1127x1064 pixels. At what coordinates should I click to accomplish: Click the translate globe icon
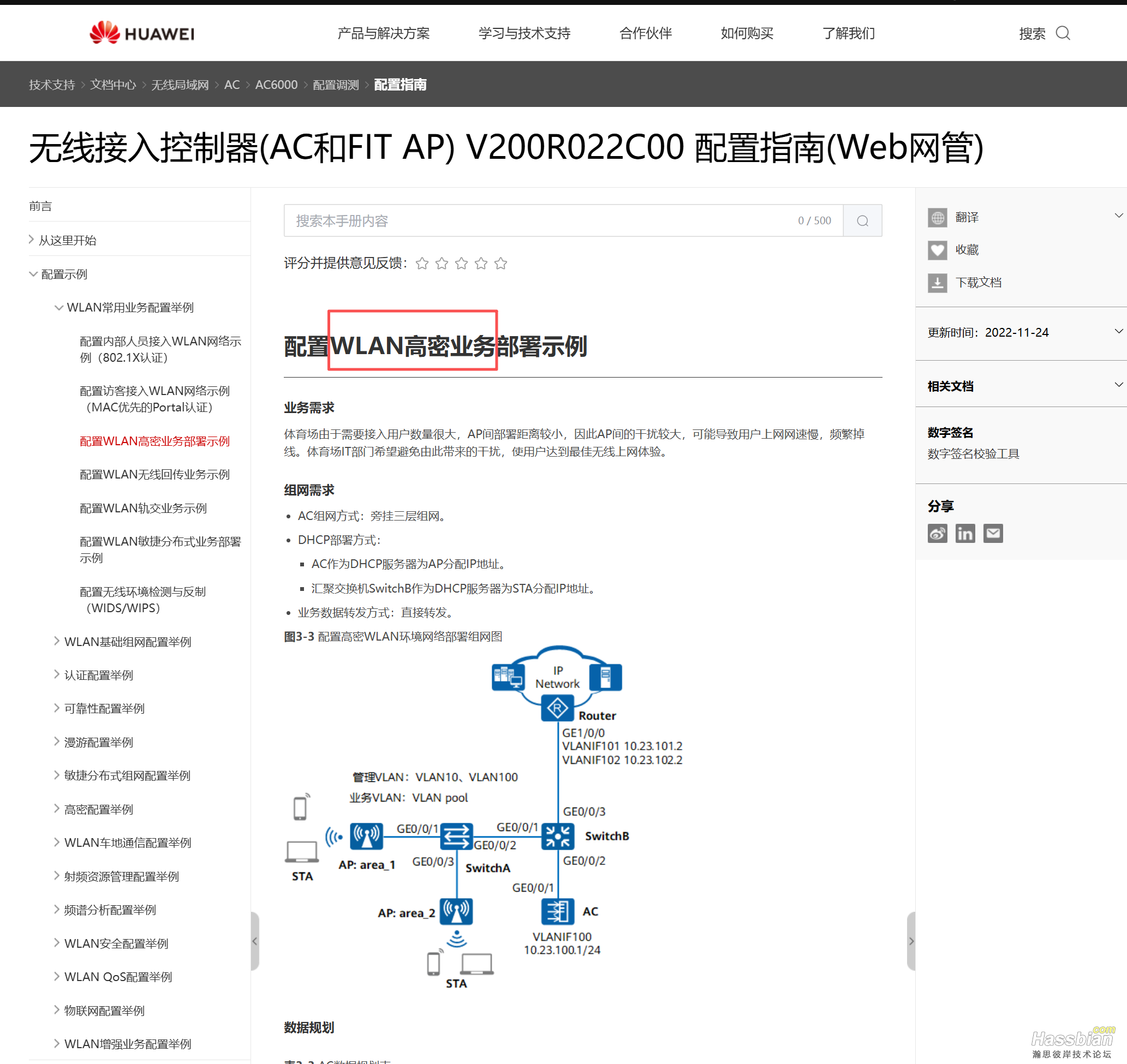click(x=937, y=217)
